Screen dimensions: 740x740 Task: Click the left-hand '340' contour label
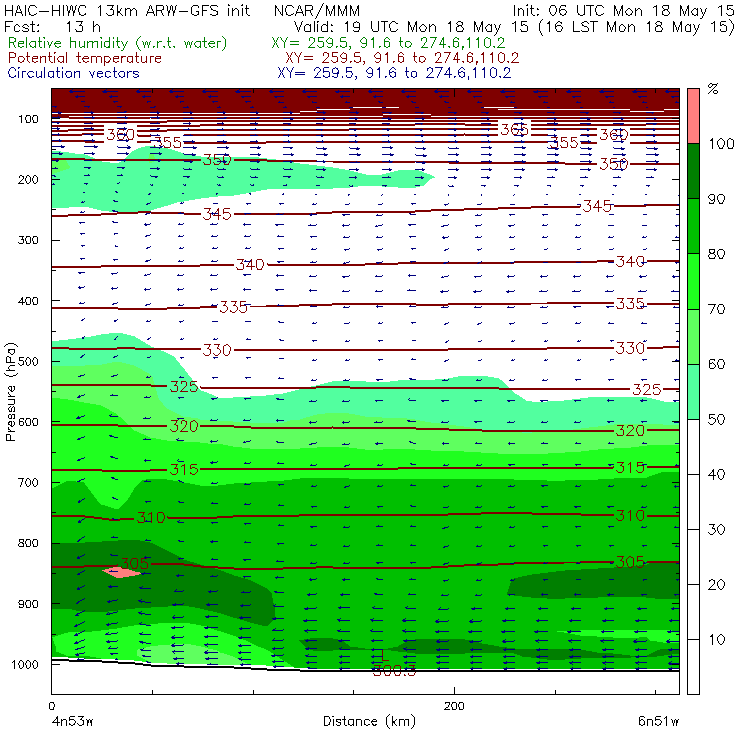(250, 264)
